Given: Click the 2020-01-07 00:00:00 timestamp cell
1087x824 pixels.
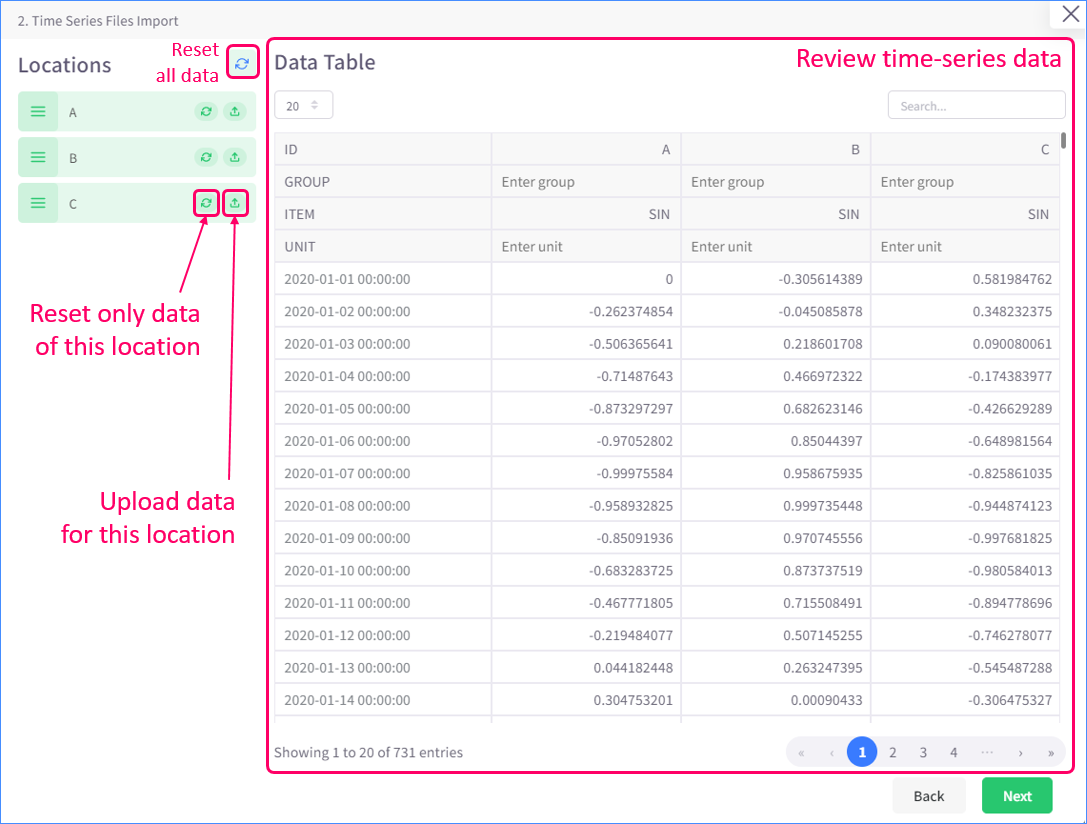Looking at the screenshot, I should coord(383,473).
